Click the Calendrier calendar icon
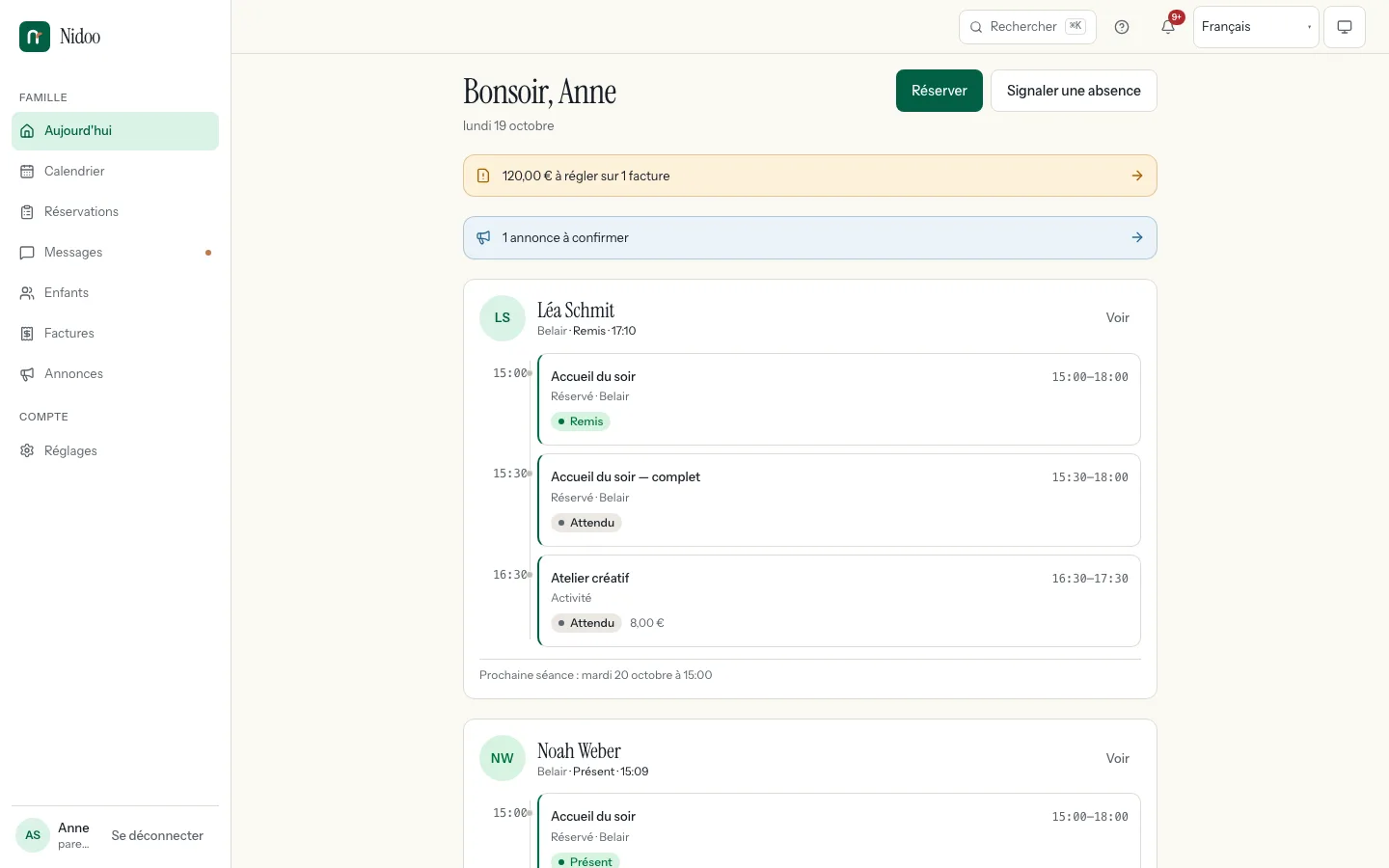This screenshot has height=868, width=1389. [27, 172]
